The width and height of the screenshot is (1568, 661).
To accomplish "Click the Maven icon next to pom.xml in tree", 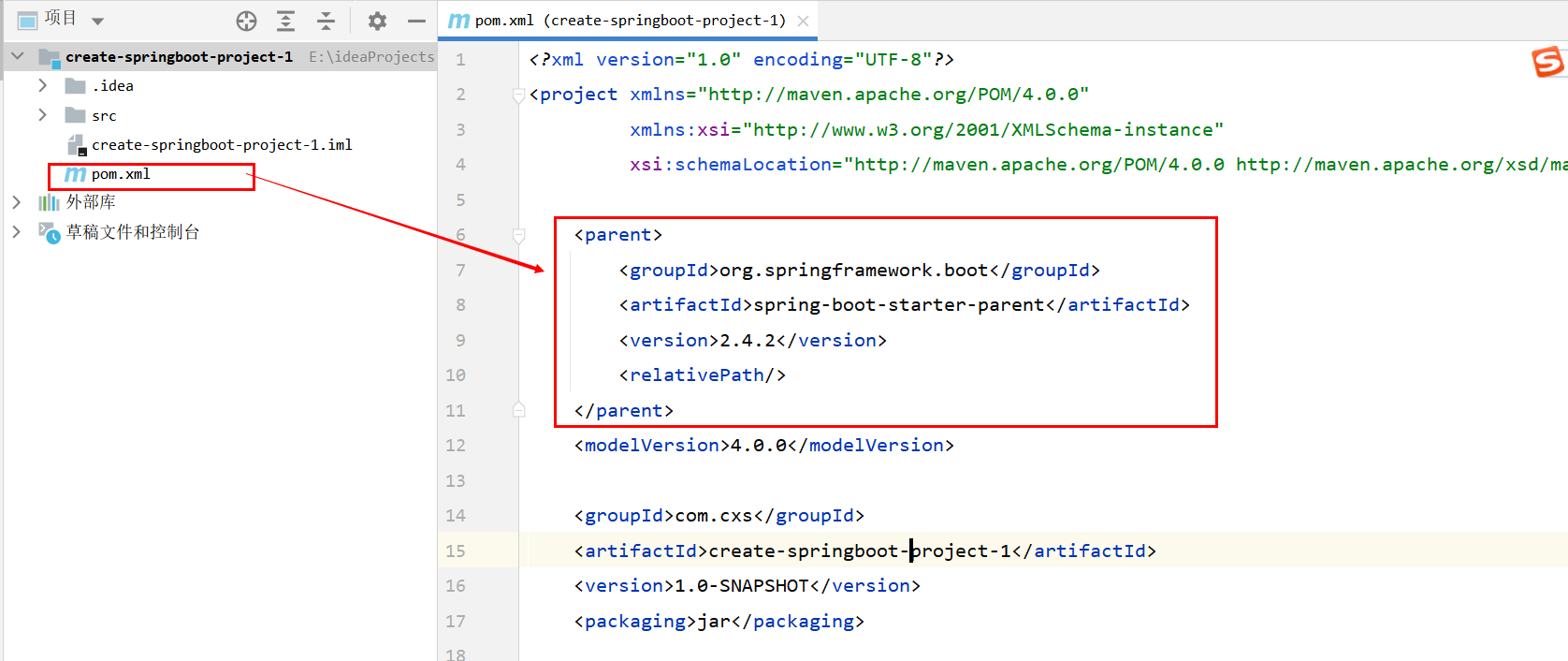I will [x=75, y=174].
